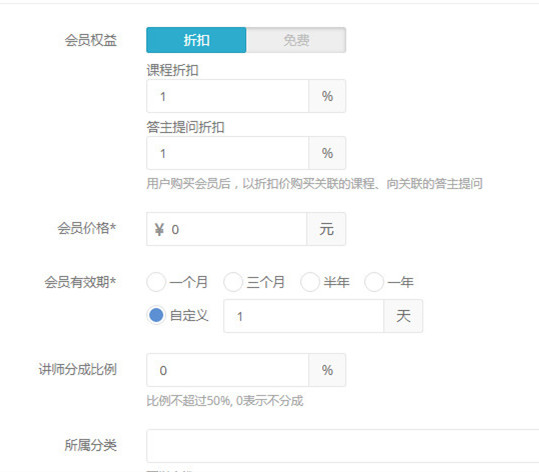The width and height of the screenshot is (539, 472).
Task: Choose 一年 as membership validity
Action: pos(374,282)
